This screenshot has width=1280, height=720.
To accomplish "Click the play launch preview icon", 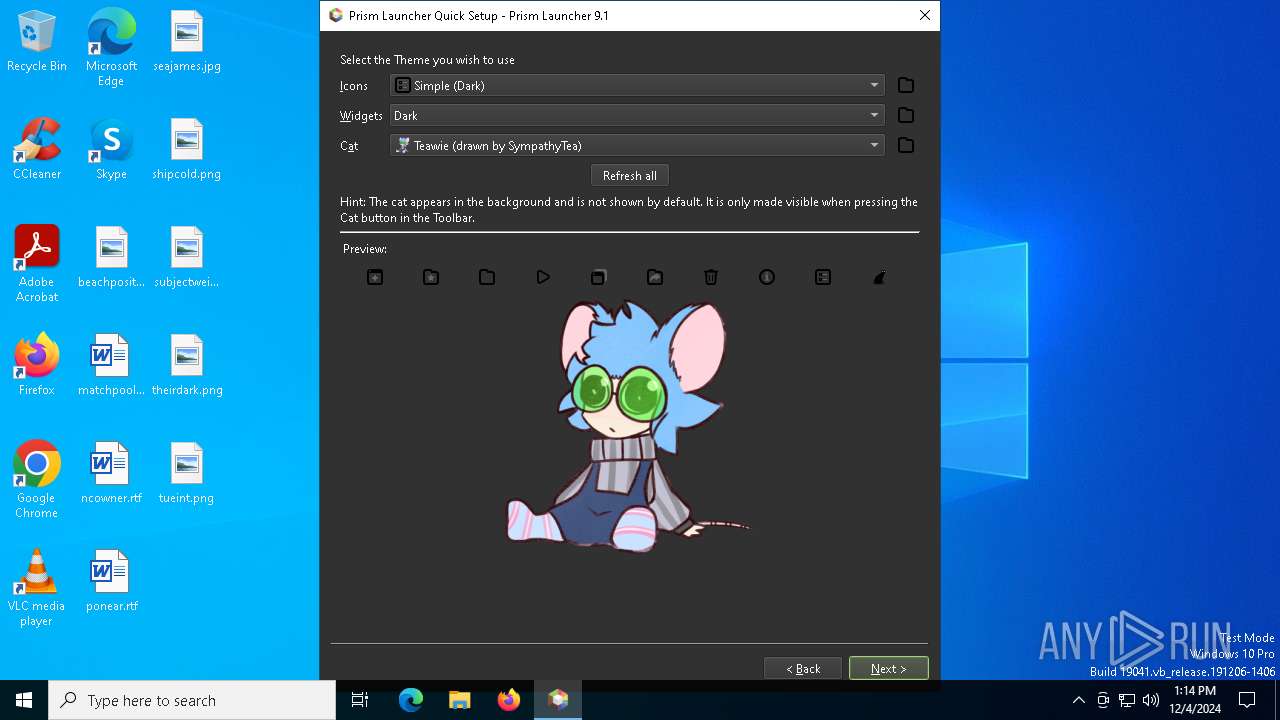I will [x=543, y=277].
